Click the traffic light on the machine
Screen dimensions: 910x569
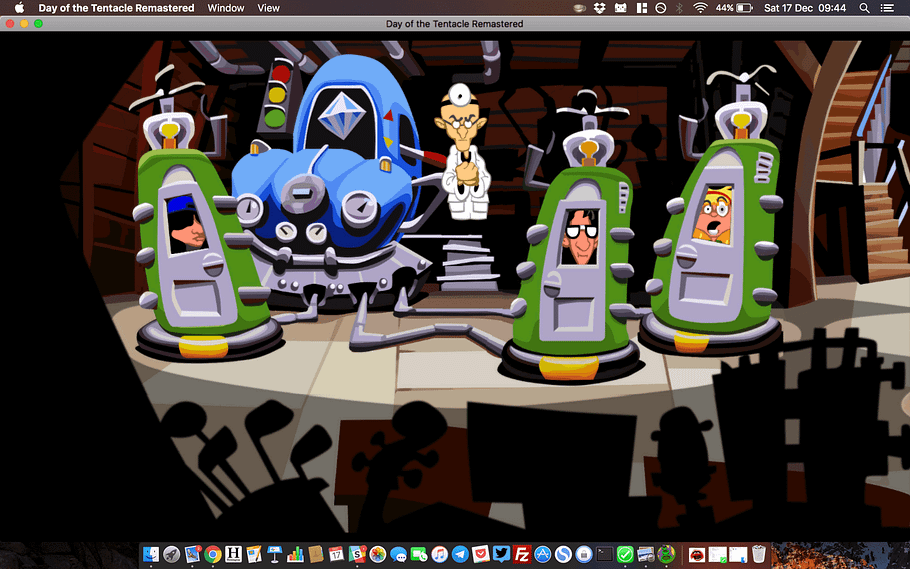pyautogui.click(x=278, y=95)
